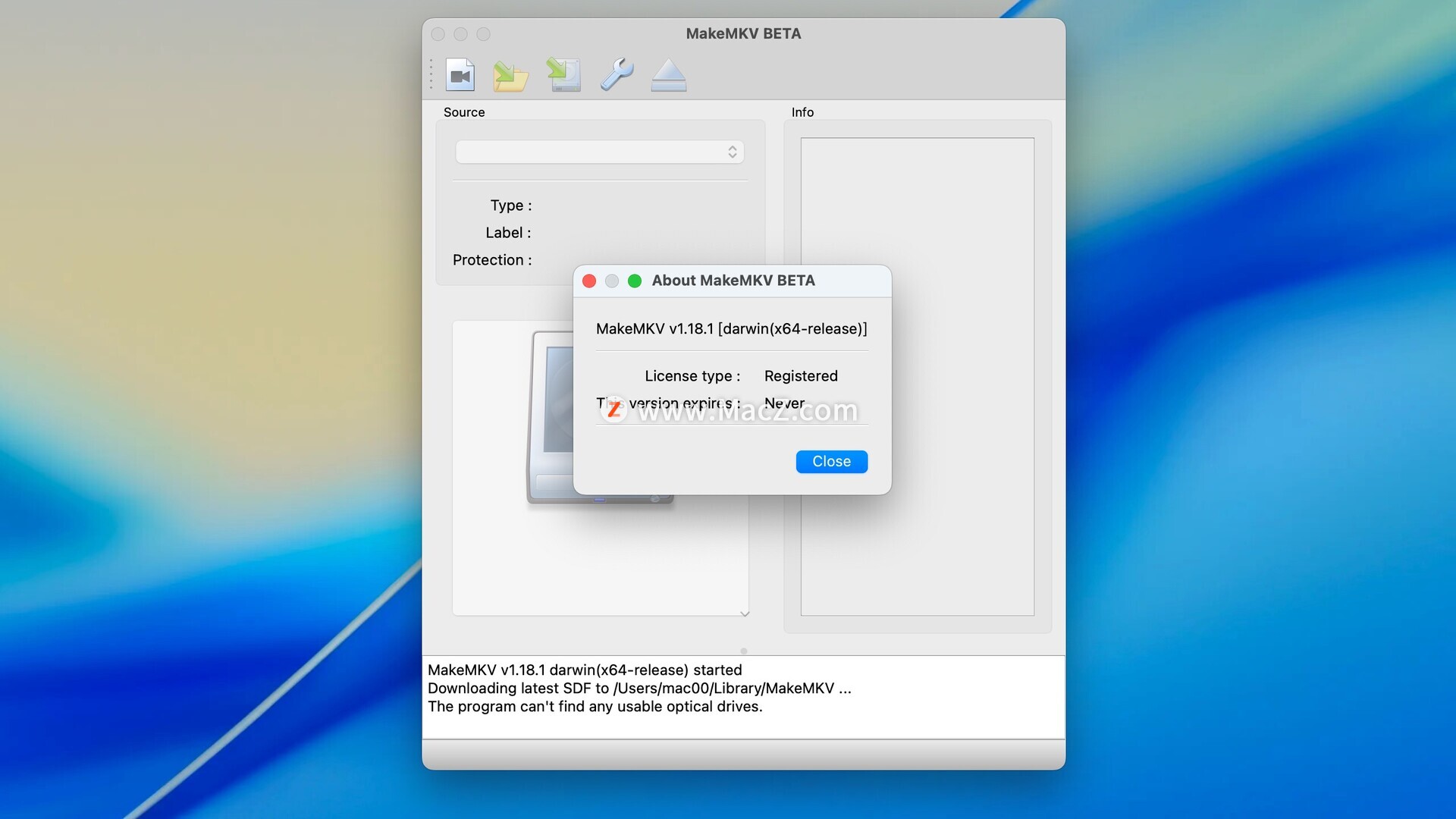Screen dimensions: 1456x819
Task: Click the log line about optical drives
Action: pos(595,707)
